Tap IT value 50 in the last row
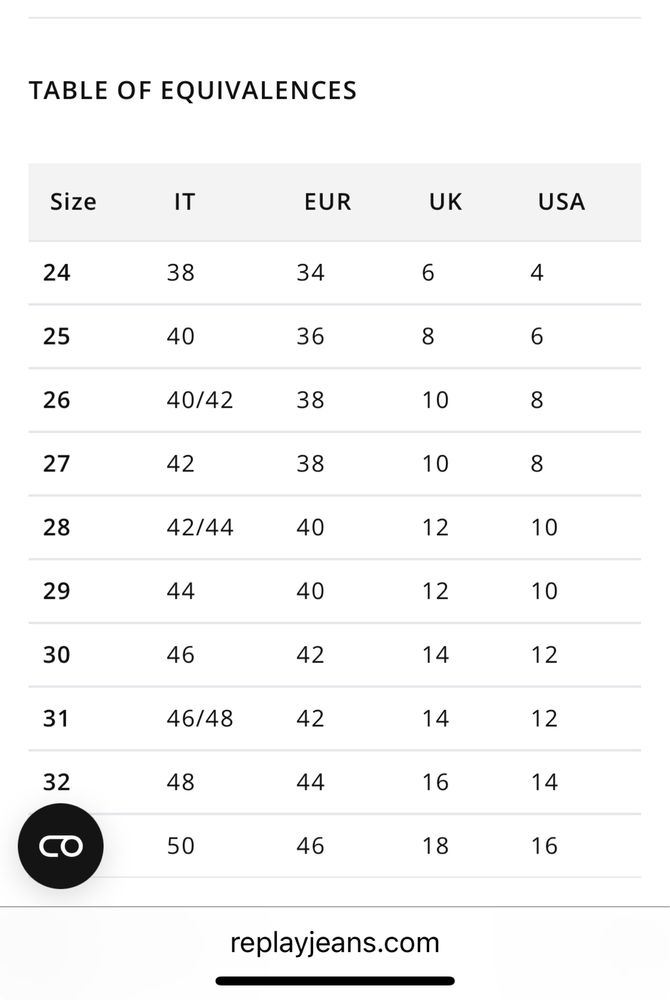This screenshot has height=1000, width=670. pos(180,846)
